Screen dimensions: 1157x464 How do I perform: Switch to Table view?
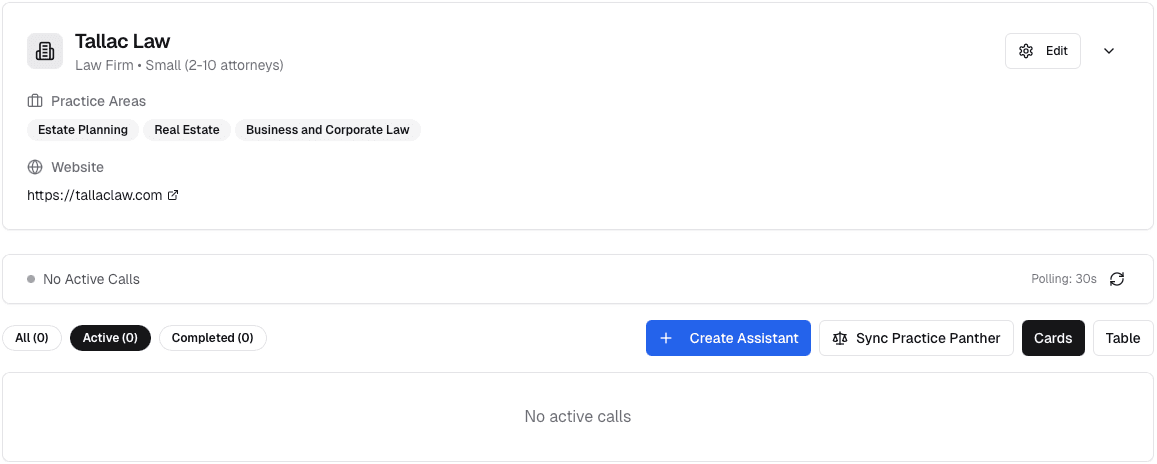(x=1123, y=338)
